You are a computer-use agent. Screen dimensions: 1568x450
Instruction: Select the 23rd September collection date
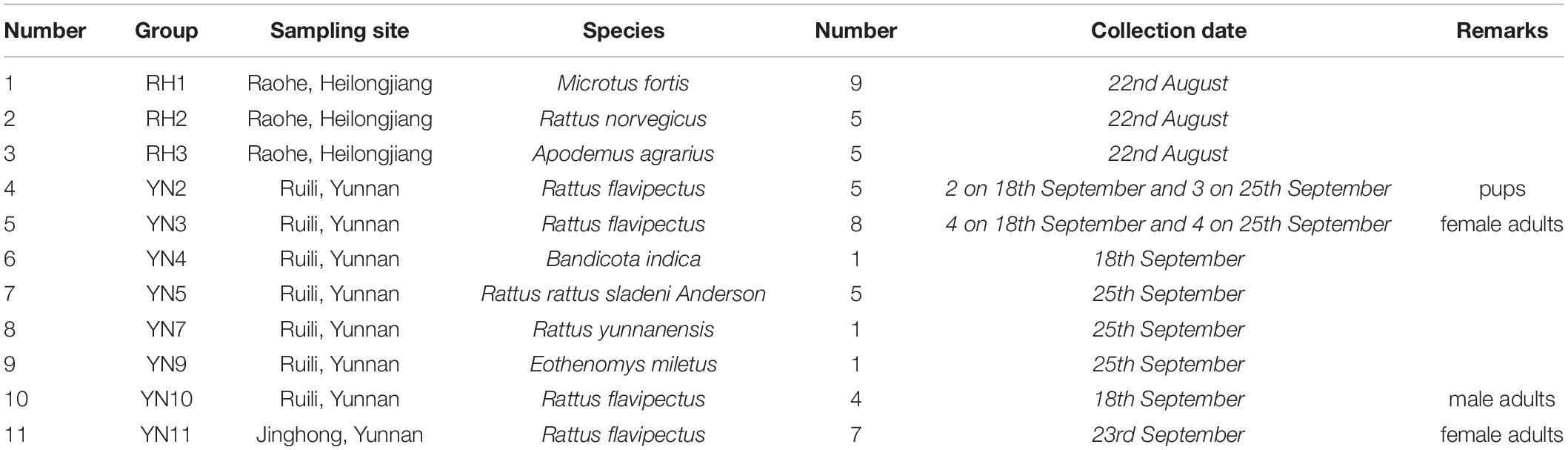tap(1168, 434)
